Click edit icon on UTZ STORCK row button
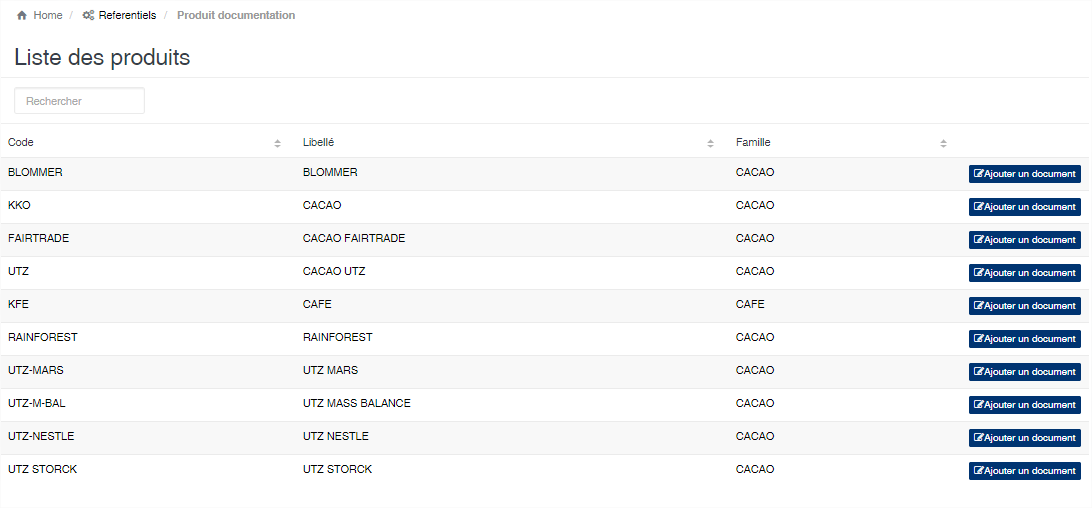 tap(978, 471)
